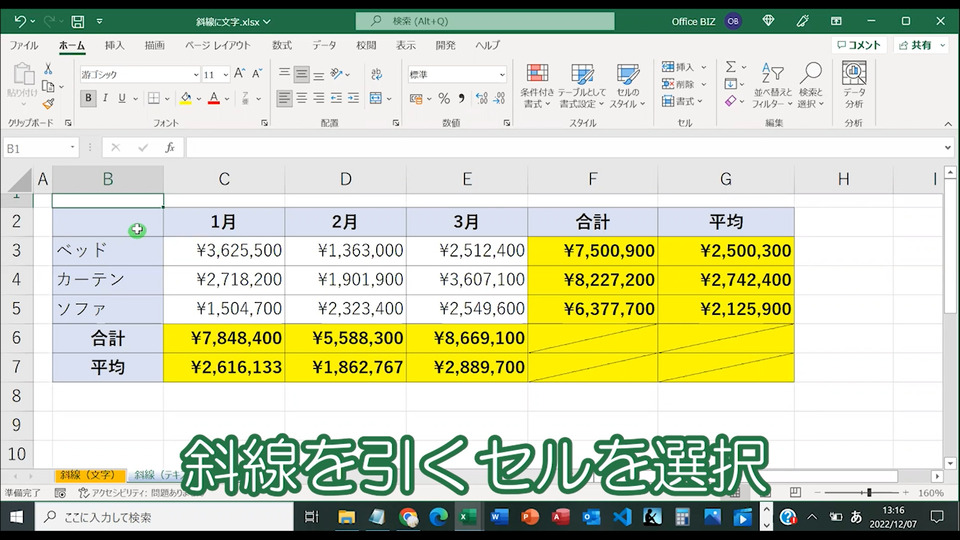Switch to 挿入 ribbon tab
The height and width of the screenshot is (540, 960).
[114, 45]
